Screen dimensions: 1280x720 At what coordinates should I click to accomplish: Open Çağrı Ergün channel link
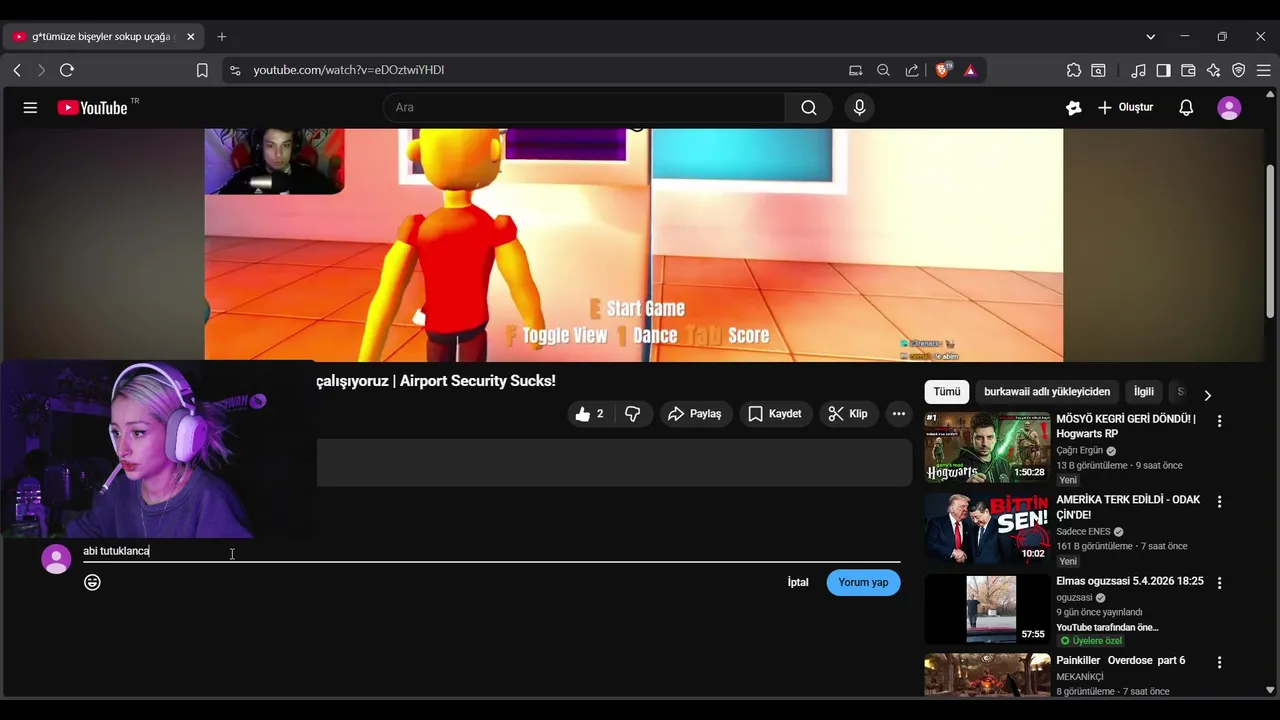[x=1079, y=451]
